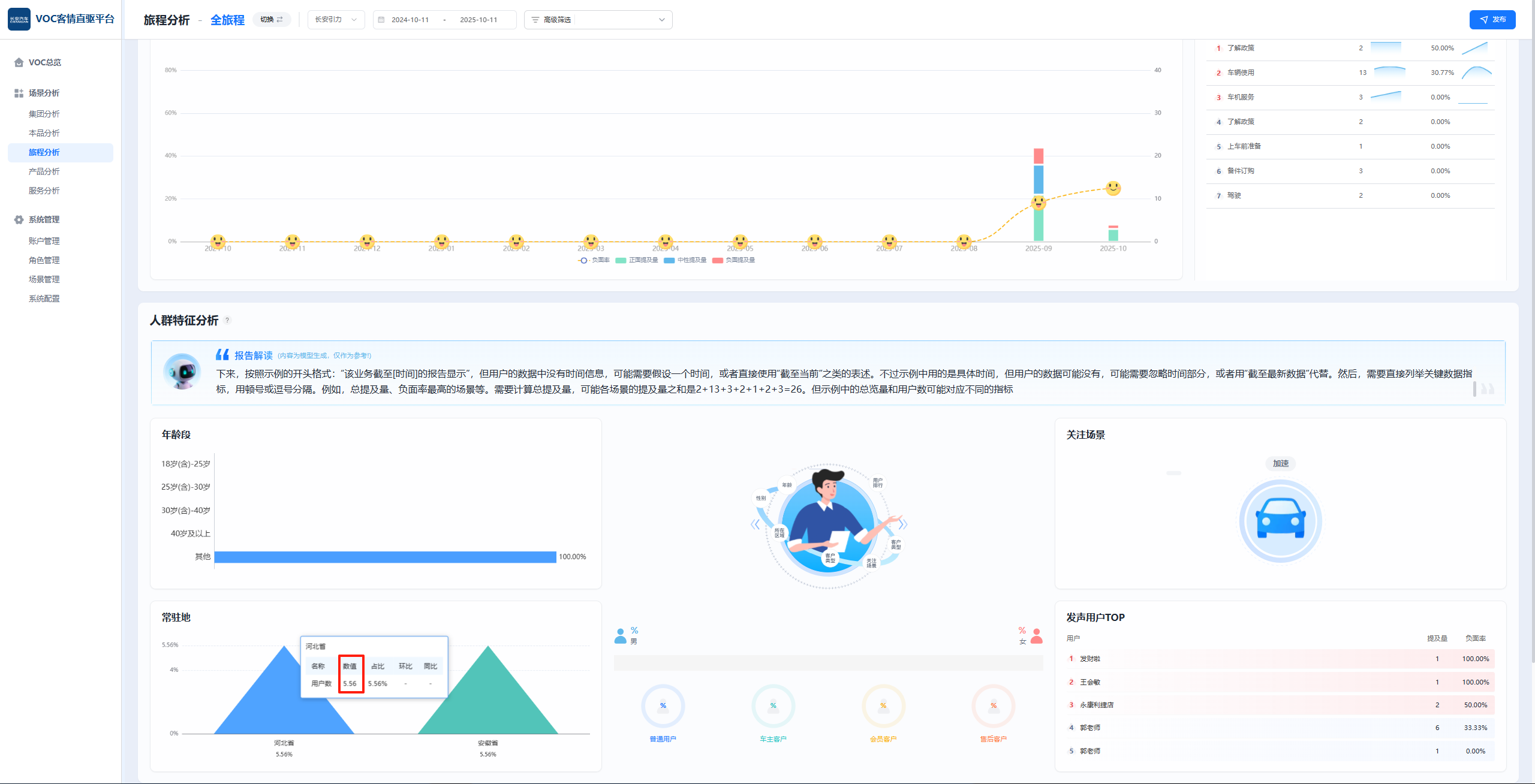Viewport: 1535px width, 784px height.
Task: Click the left double-chevron carousel arrow
Action: pyautogui.click(x=755, y=524)
